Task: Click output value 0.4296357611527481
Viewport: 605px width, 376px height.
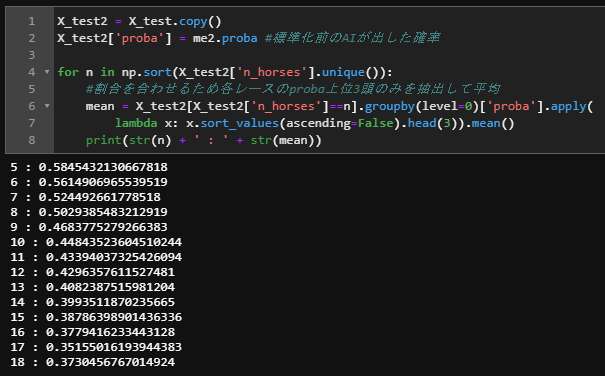Action: [110, 273]
